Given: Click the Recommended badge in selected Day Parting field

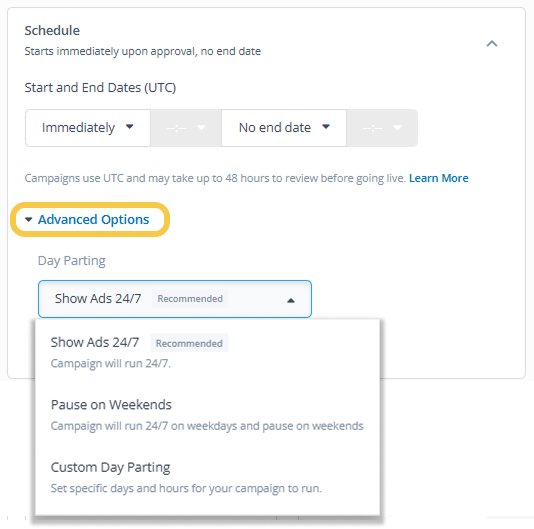Looking at the screenshot, I should pyautogui.click(x=190, y=299).
